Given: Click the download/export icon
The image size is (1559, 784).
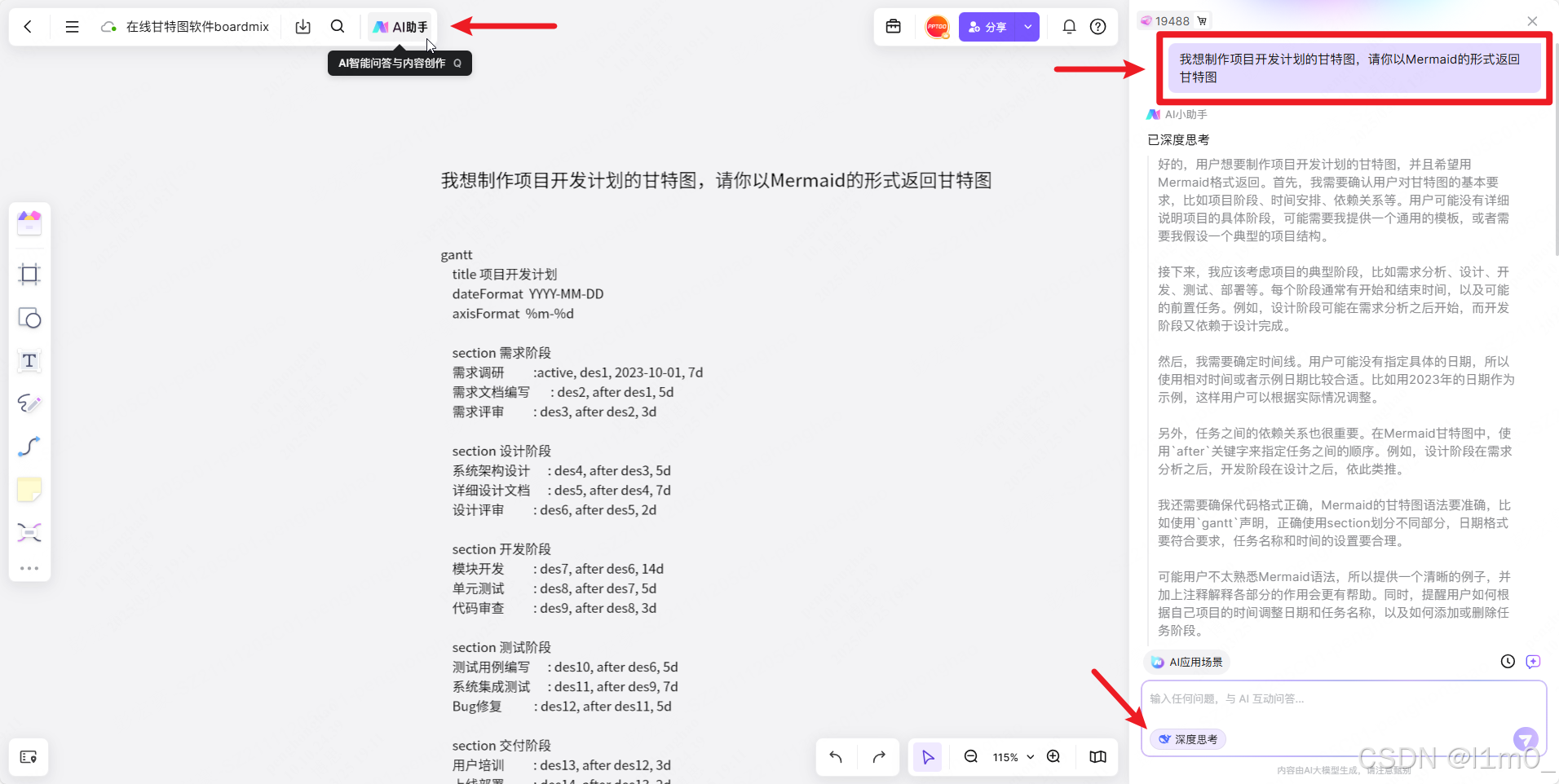Looking at the screenshot, I should (x=303, y=27).
